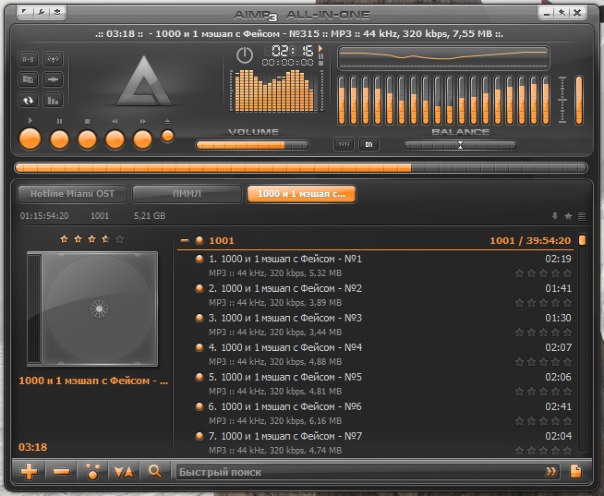Stop playback with the stop button
The image size is (604, 496).
click(x=87, y=139)
